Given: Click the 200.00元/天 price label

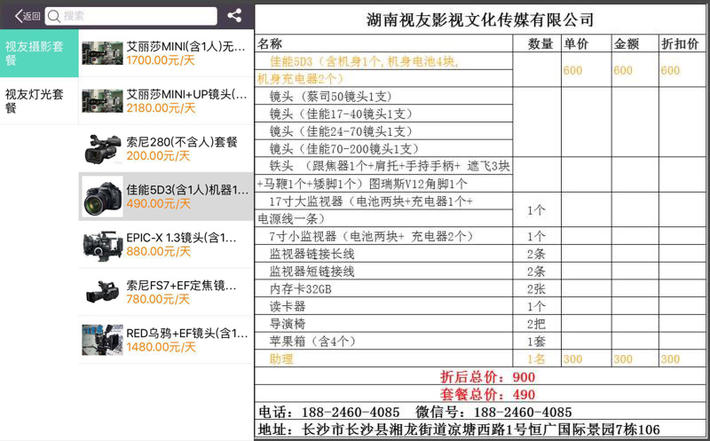Looking at the screenshot, I should click(x=158, y=156).
